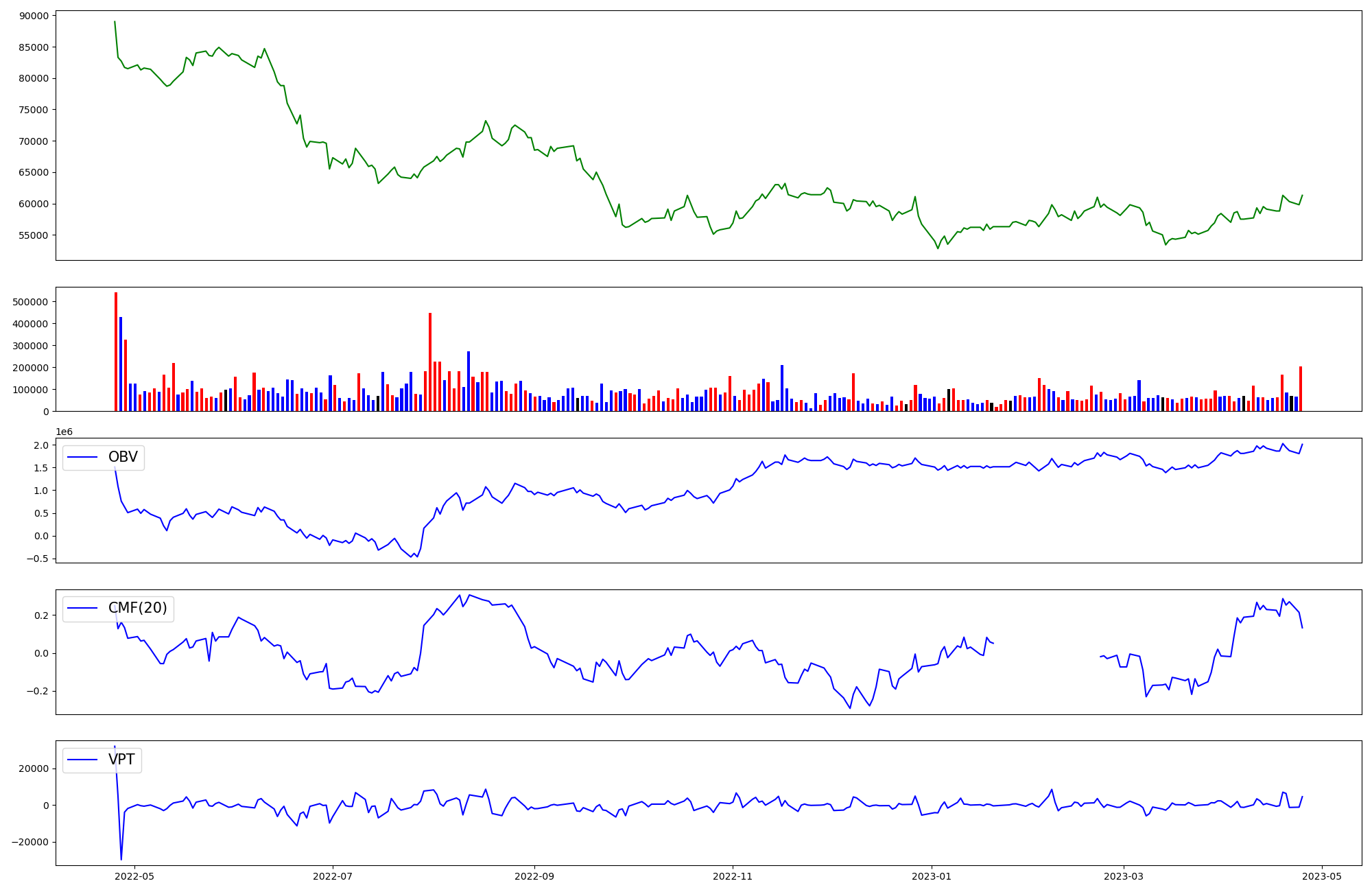Click the OBV legend label
Viewport: 1372px width, 892px height.
coord(123,457)
